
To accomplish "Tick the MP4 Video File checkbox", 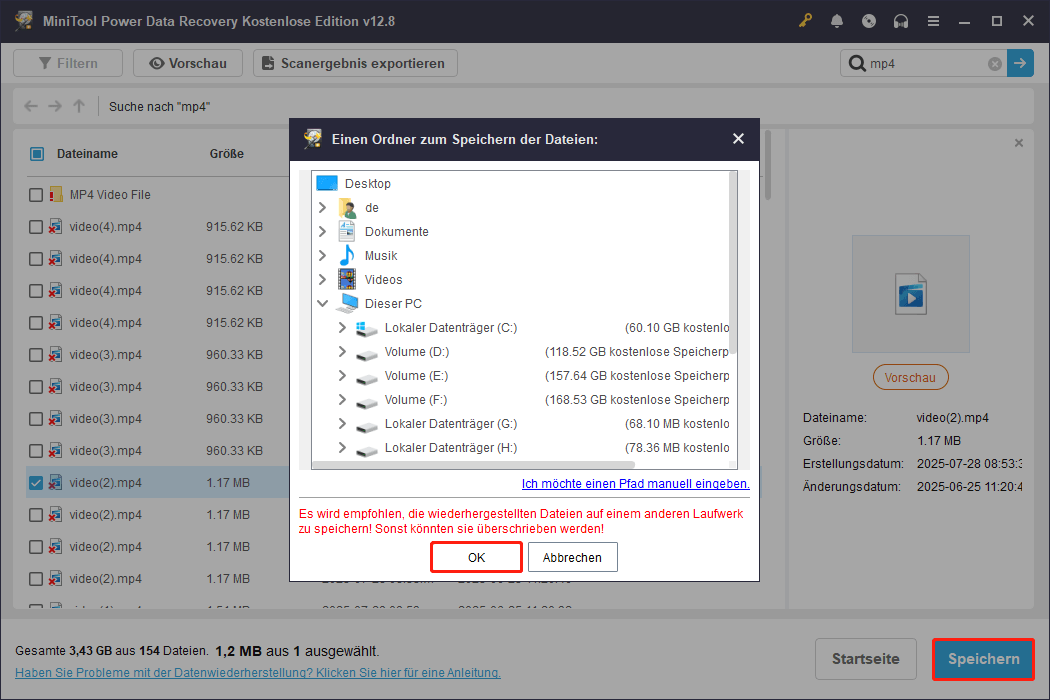I will [x=36, y=195].
